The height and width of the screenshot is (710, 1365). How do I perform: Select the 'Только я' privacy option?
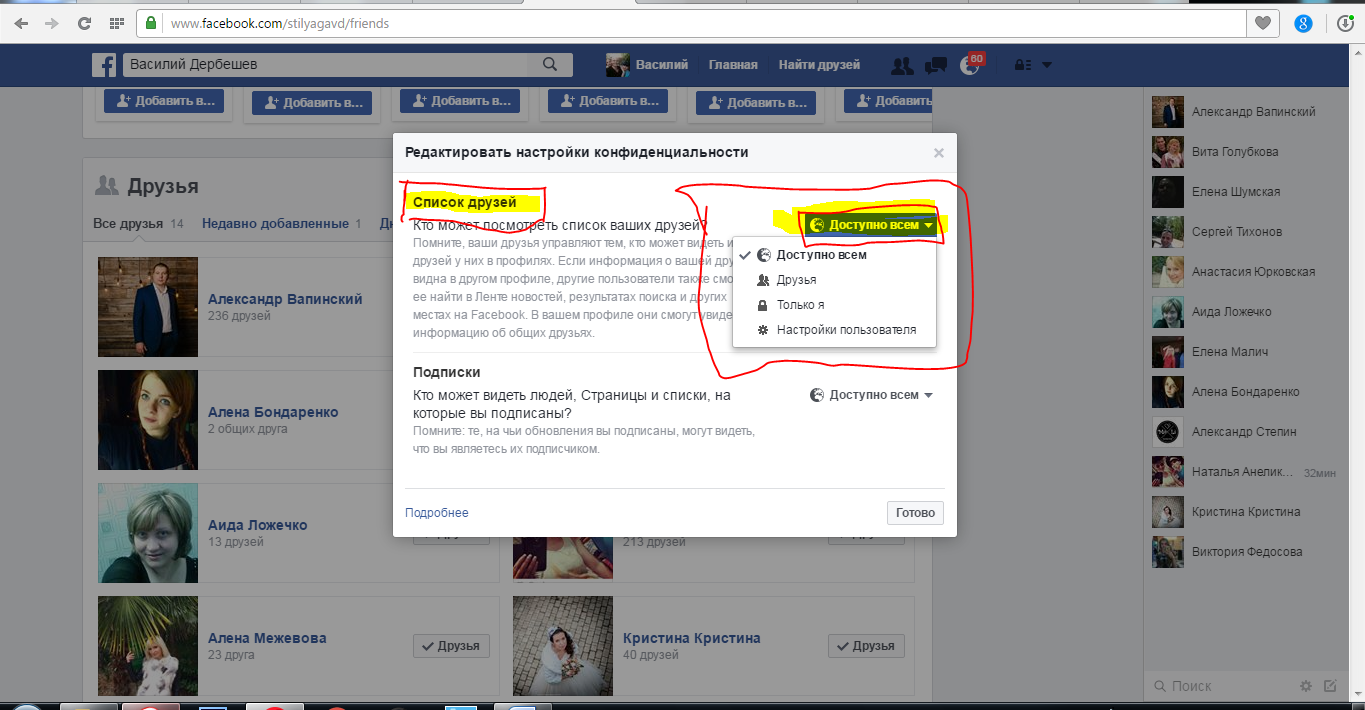click(x=800, y=305)
